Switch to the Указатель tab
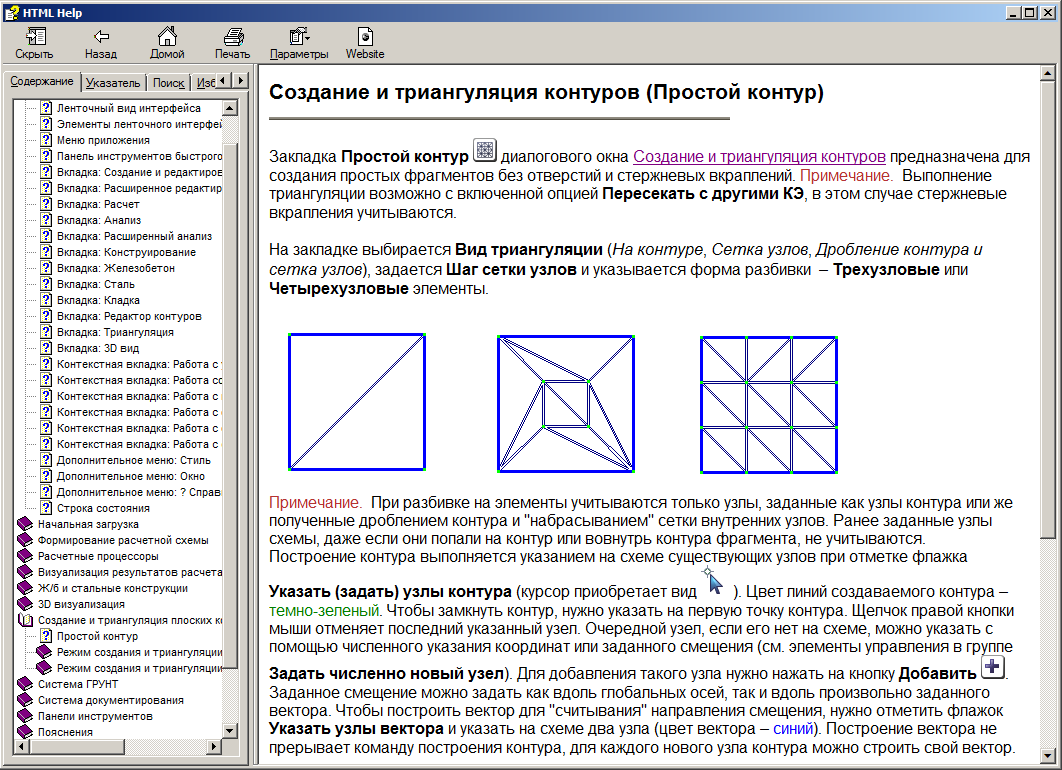This screenshot has height=770, width=1062. (114, 82)
